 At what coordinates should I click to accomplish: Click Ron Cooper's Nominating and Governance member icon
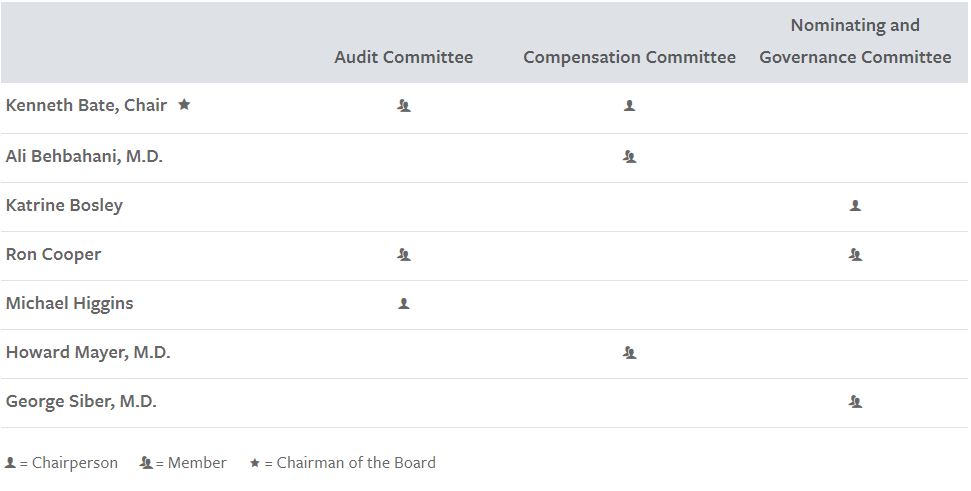tap(855, 254)
